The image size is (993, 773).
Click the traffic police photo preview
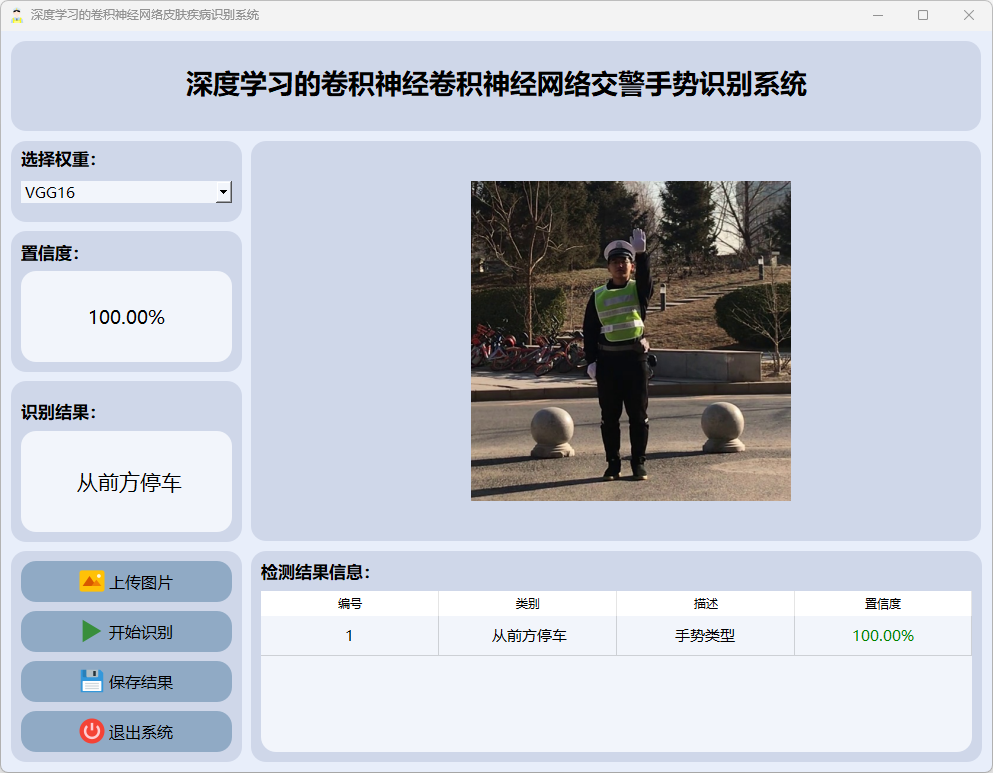pyautogui.click(x=631, y=341)
